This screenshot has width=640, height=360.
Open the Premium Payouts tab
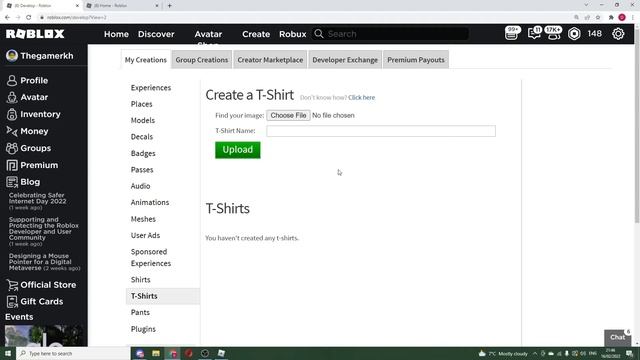416,60
